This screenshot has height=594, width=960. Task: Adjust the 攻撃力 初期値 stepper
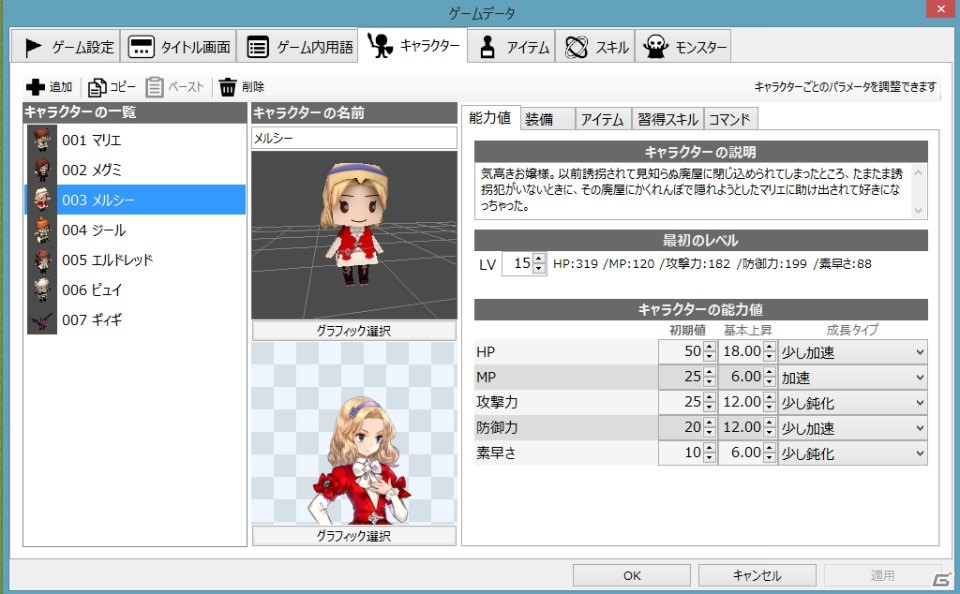pos(709,402)
